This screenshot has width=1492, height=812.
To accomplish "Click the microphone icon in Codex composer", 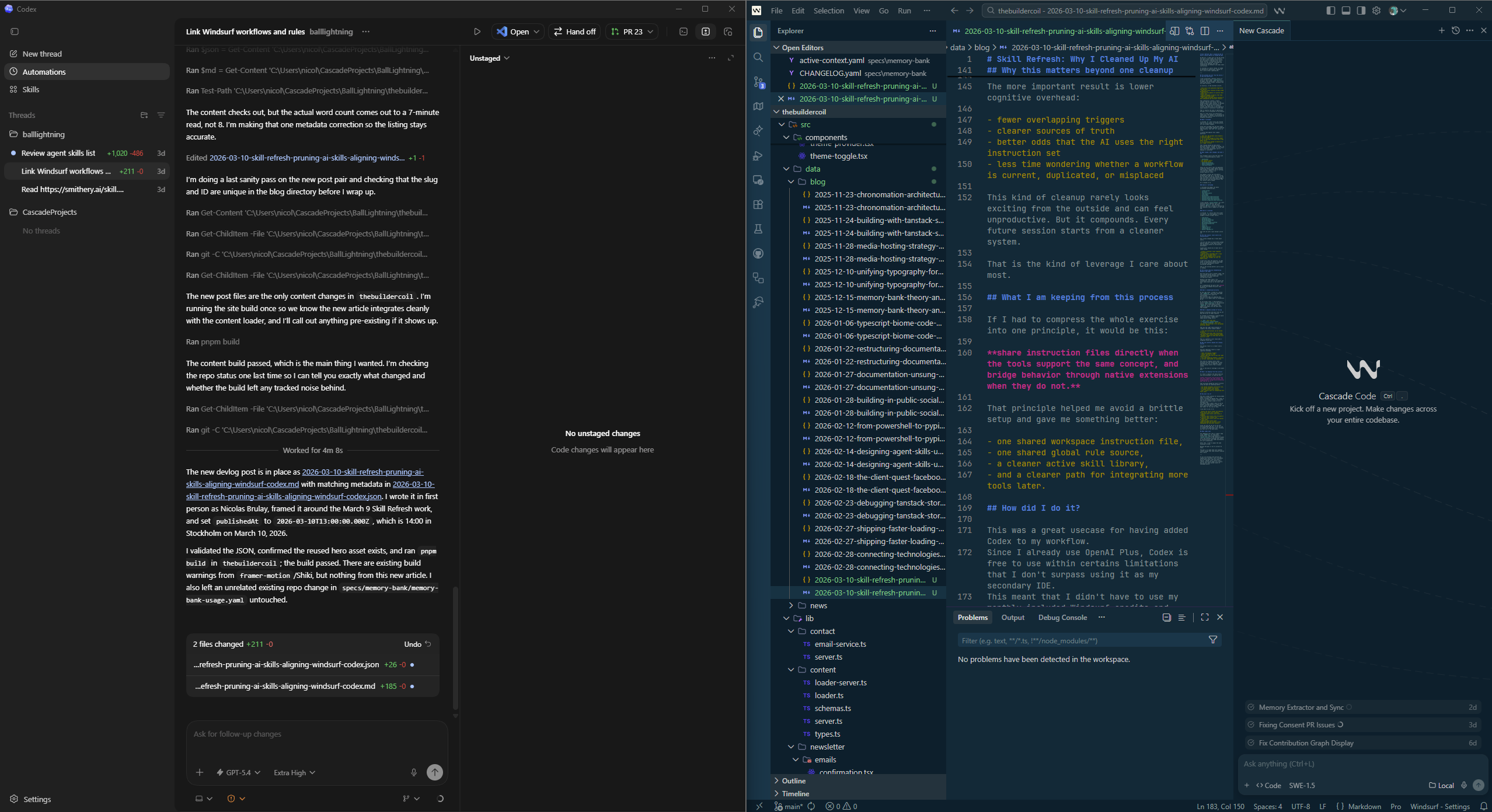I will click(414, 772).
